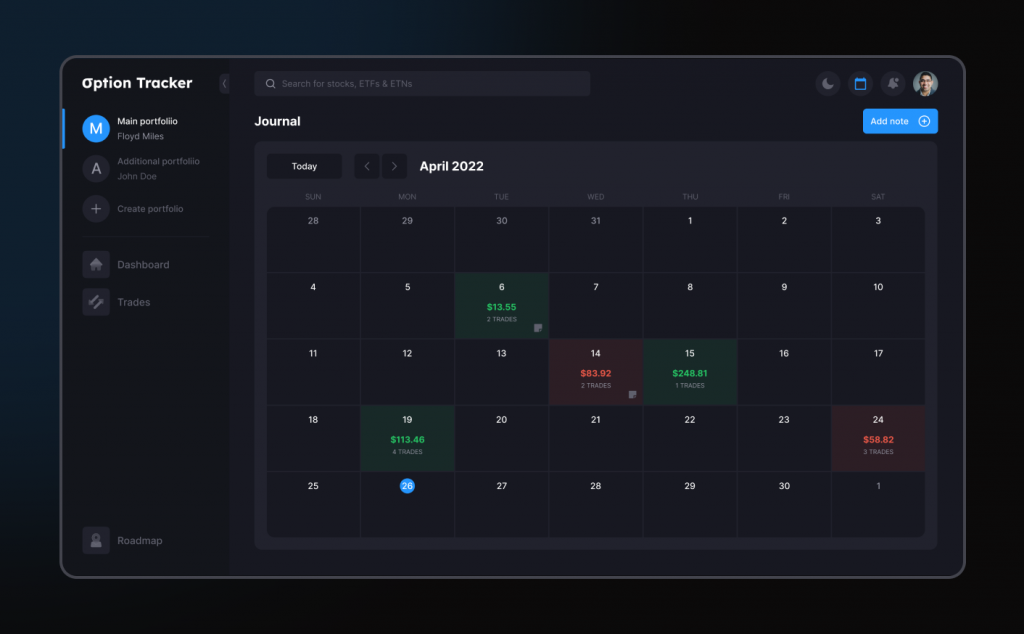Click the Add note button
This screenshot has height=634, width=1024.
coord(900,121)
